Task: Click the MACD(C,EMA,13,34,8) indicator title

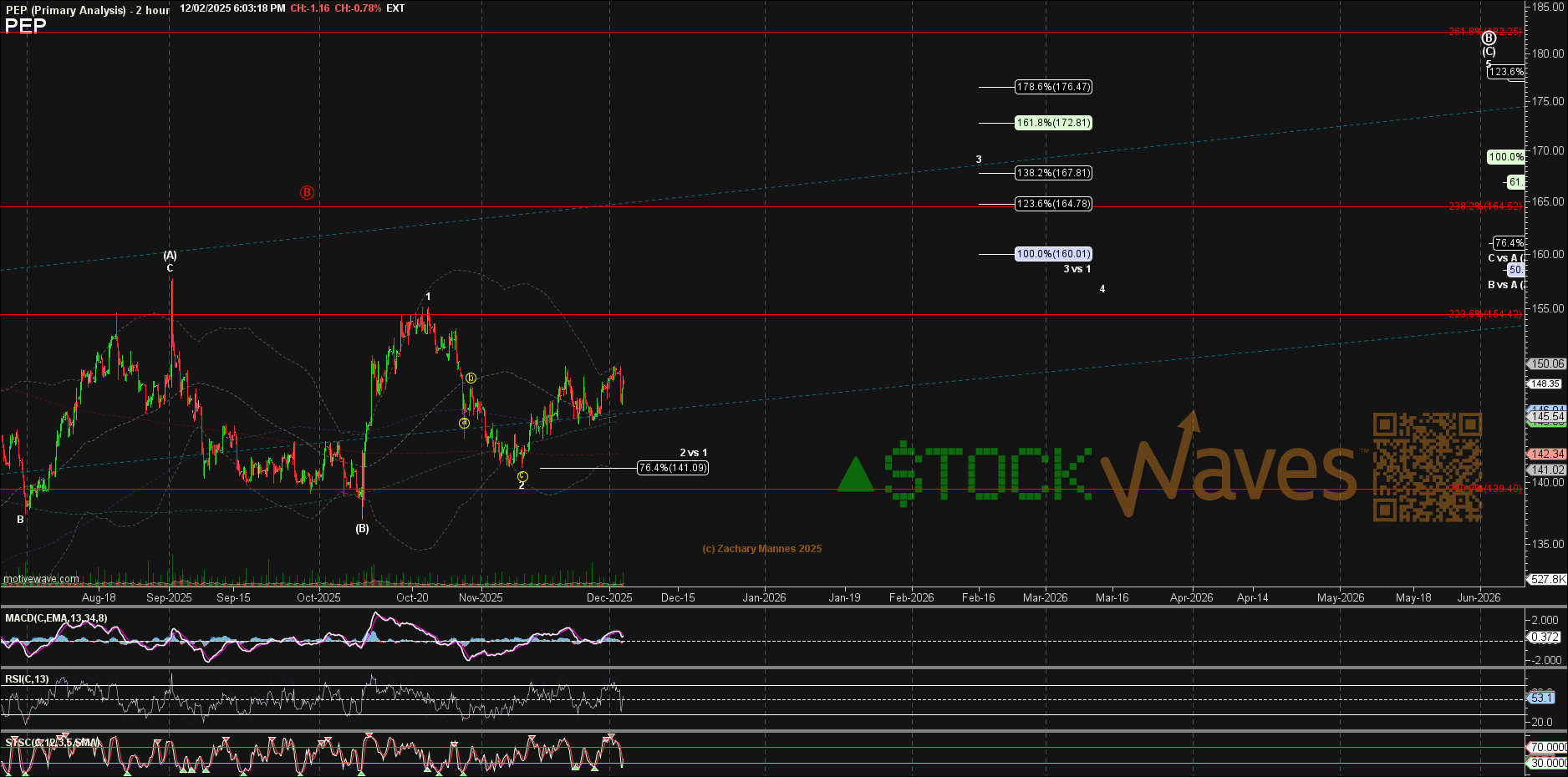Action: [56, 618]
